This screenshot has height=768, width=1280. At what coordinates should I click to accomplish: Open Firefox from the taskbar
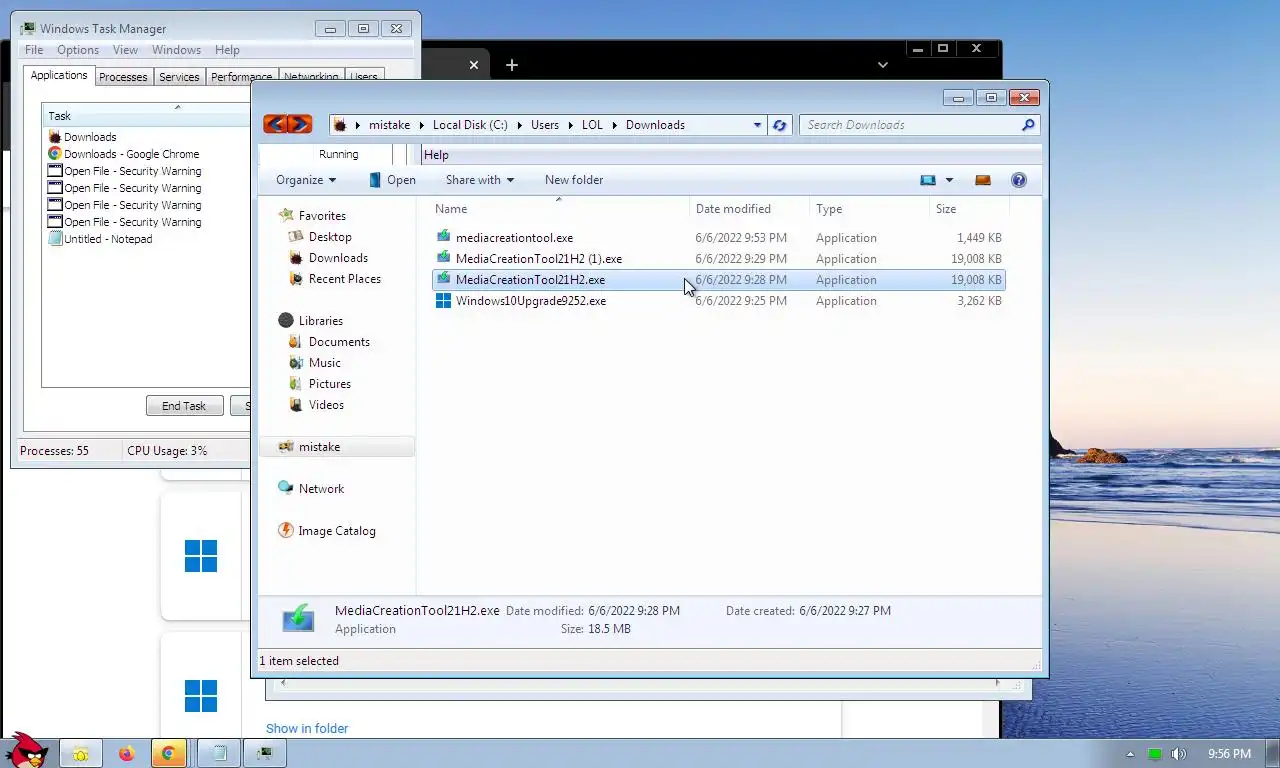[126, 754]
